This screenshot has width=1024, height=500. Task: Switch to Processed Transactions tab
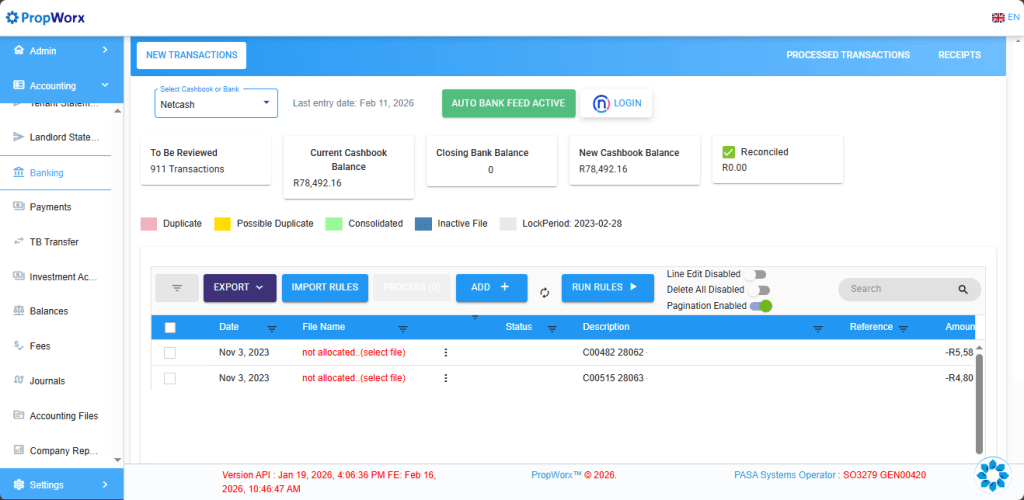click(x=847, y=55)
